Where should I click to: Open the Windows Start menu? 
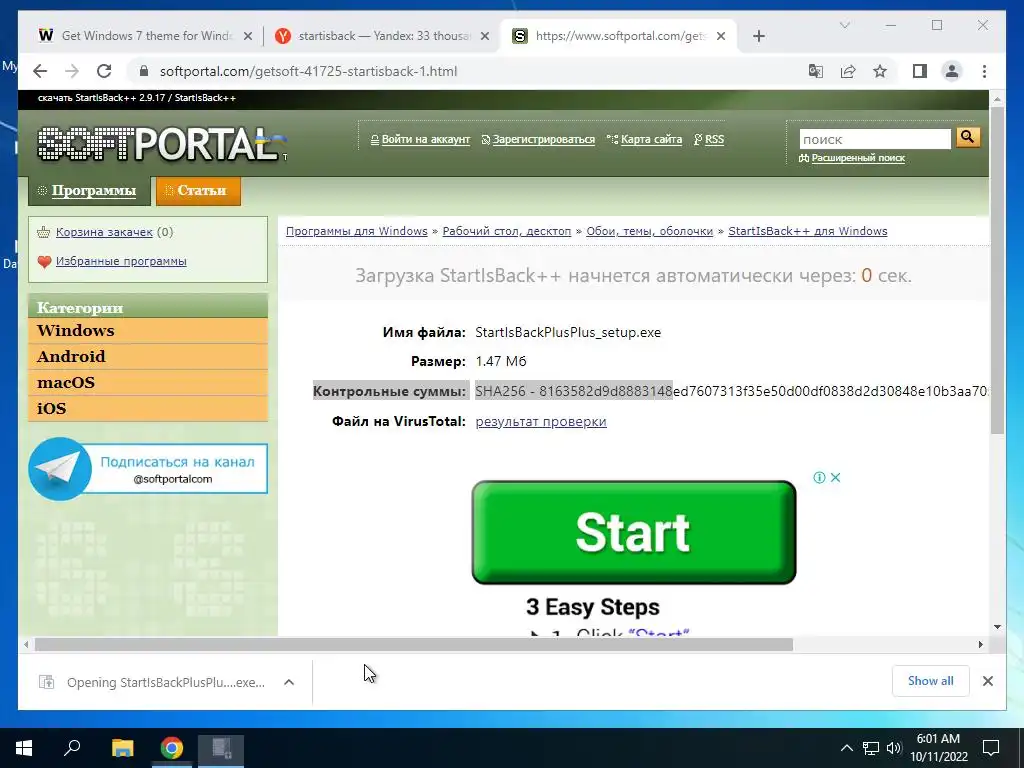tap(24, 748)
